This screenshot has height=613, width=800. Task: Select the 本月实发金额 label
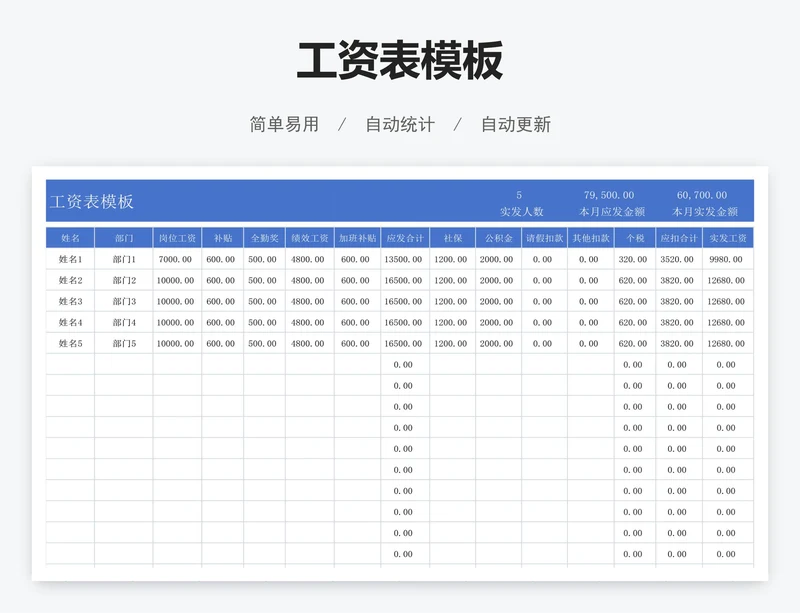click(705, 212)
